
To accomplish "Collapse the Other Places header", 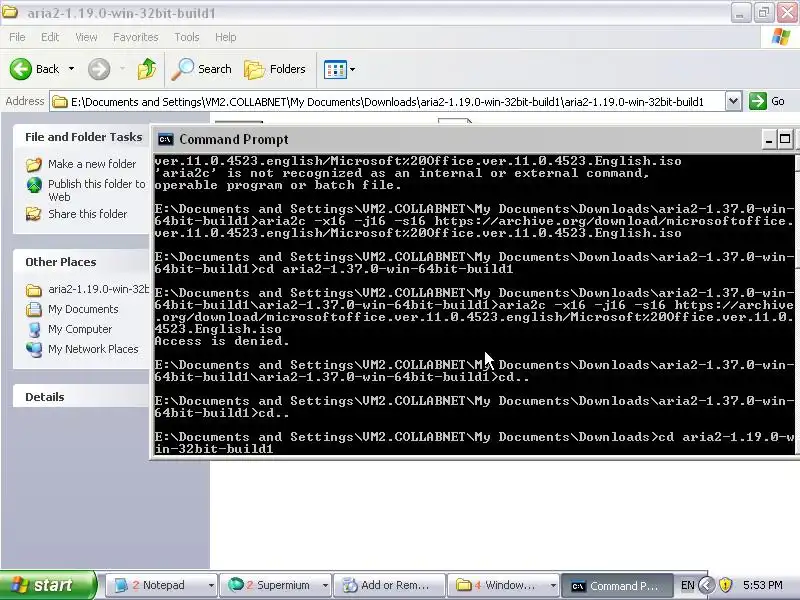I will 61,262.
